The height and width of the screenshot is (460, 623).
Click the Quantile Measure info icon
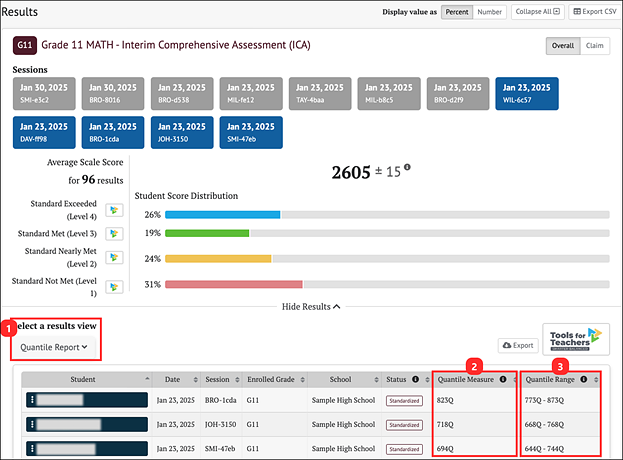click(503, 380)
